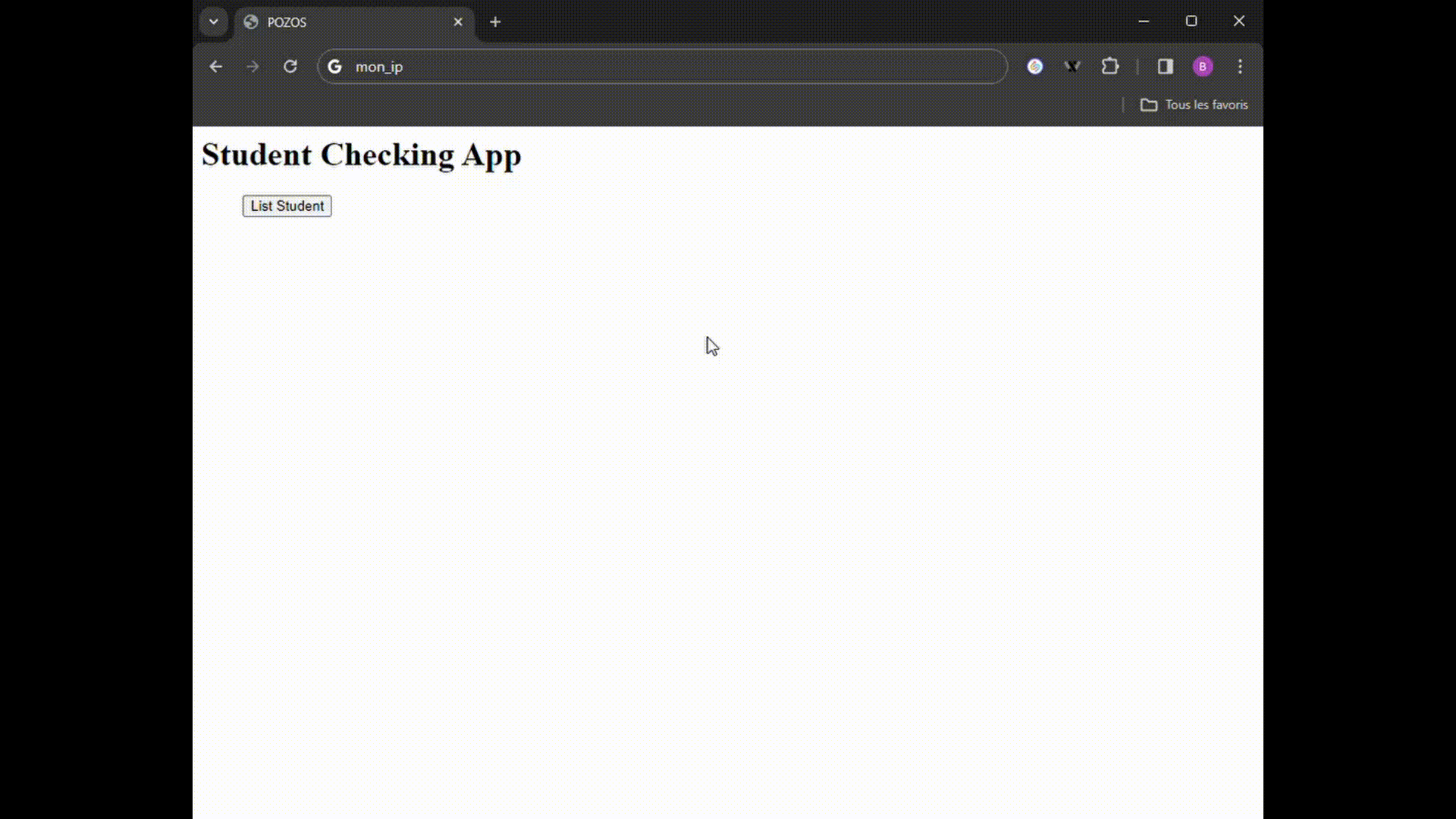Image resolution: width=1456 pixels, height=819 pixels.
Task: Open a new tab with plus button
Action: (495, 22)
